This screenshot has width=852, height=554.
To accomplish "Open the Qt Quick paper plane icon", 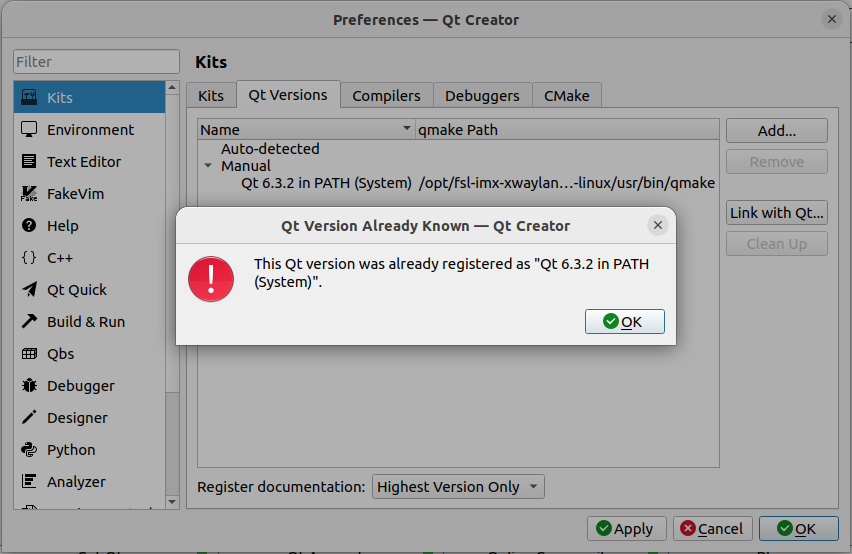I will click(29, 290).
